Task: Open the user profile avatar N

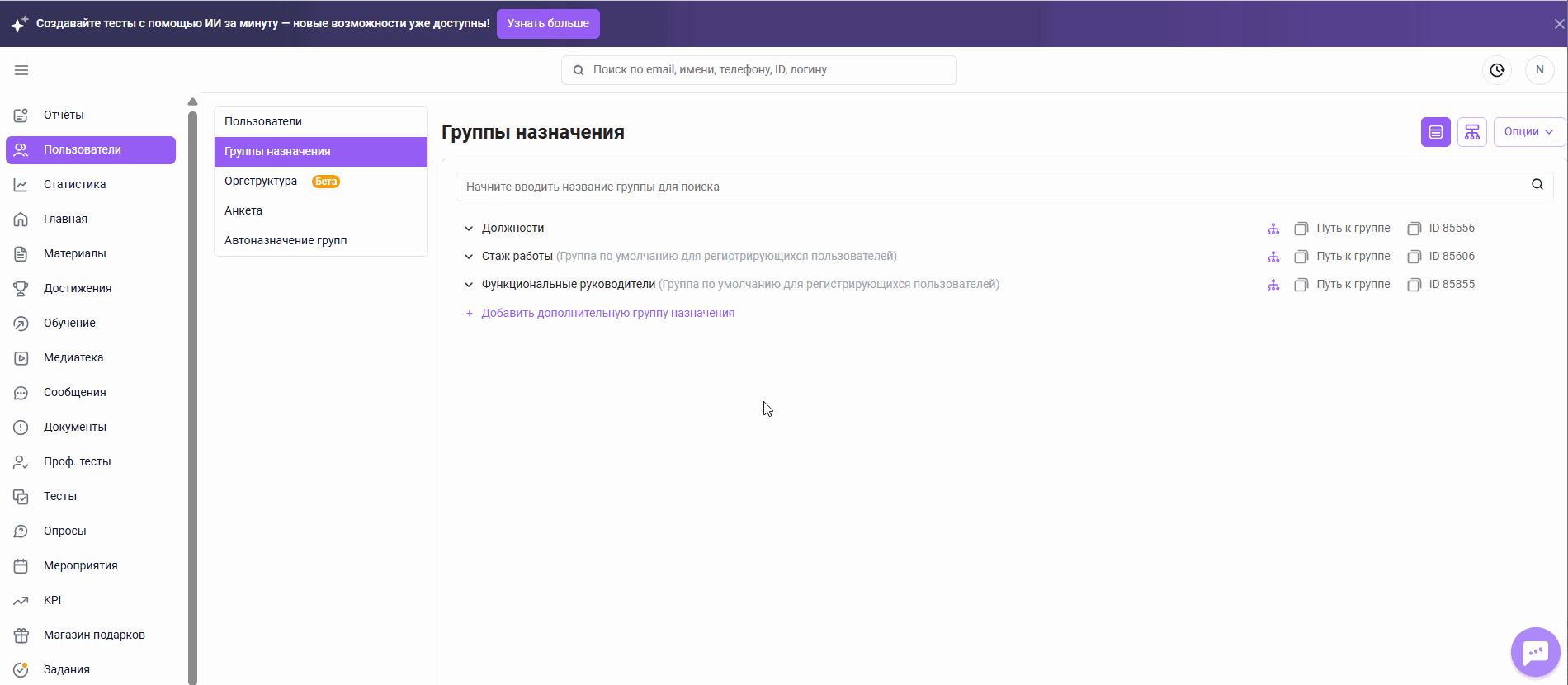Action: [x=1539, y=70]
